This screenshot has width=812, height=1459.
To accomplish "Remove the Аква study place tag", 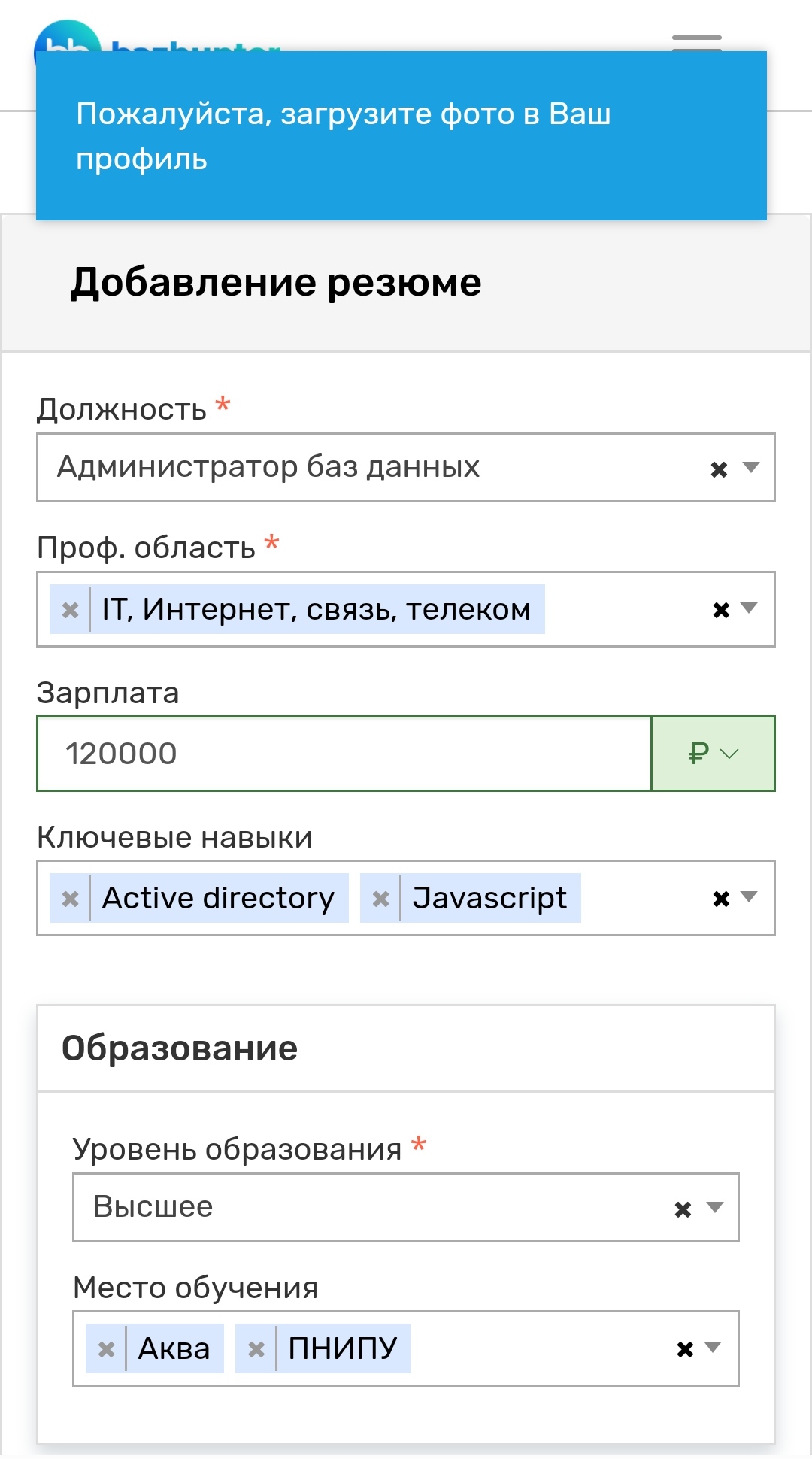I will pyautogui.click(x=106, y=1349).
